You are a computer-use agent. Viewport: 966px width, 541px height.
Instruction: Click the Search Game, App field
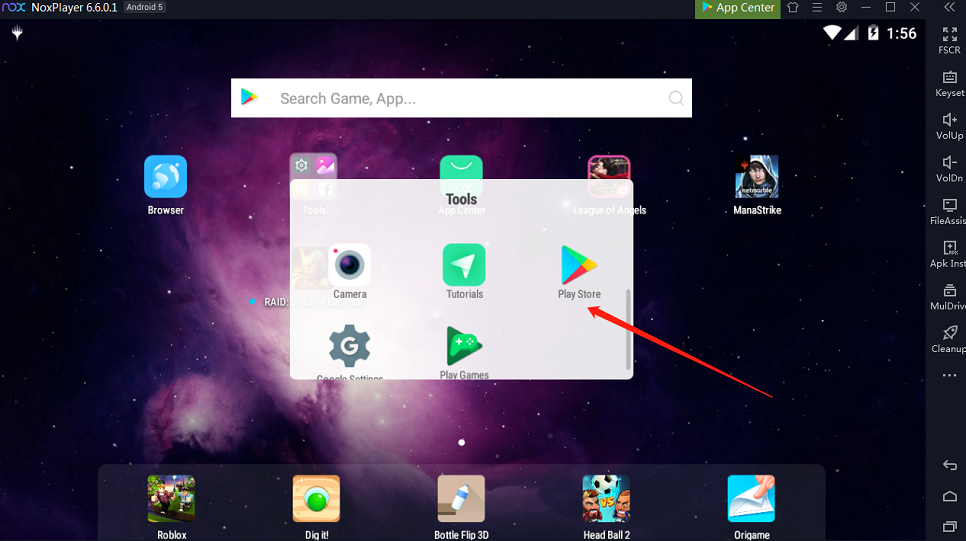click(x=461, y=98)
